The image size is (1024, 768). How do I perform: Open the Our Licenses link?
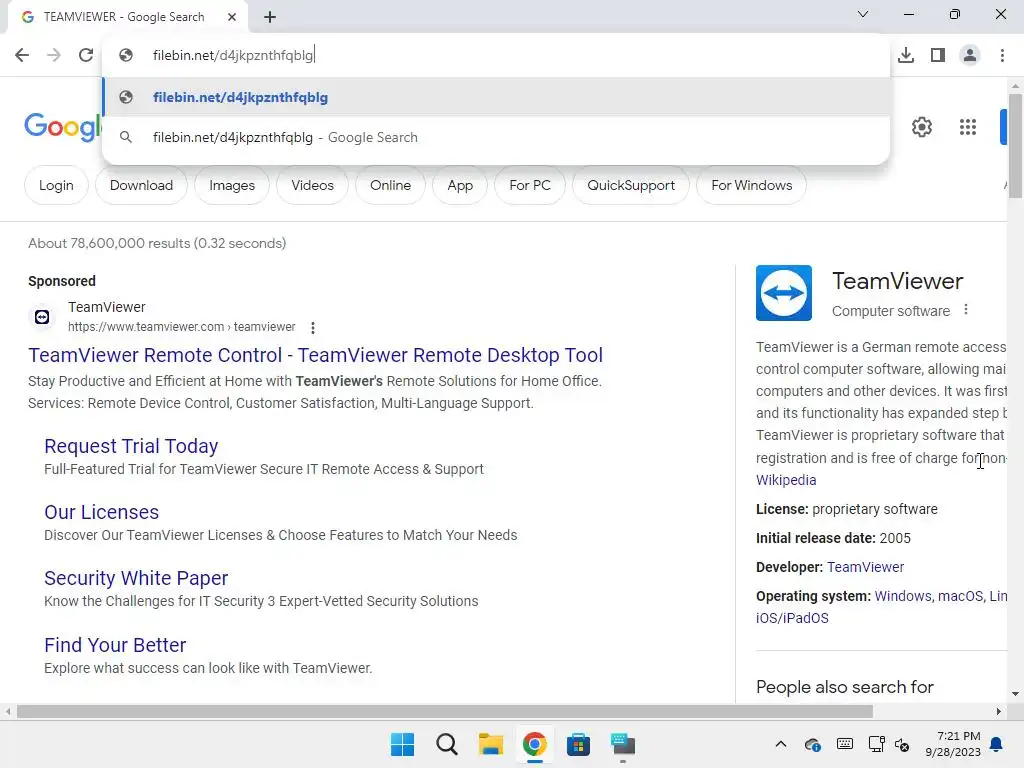(101, 512)
